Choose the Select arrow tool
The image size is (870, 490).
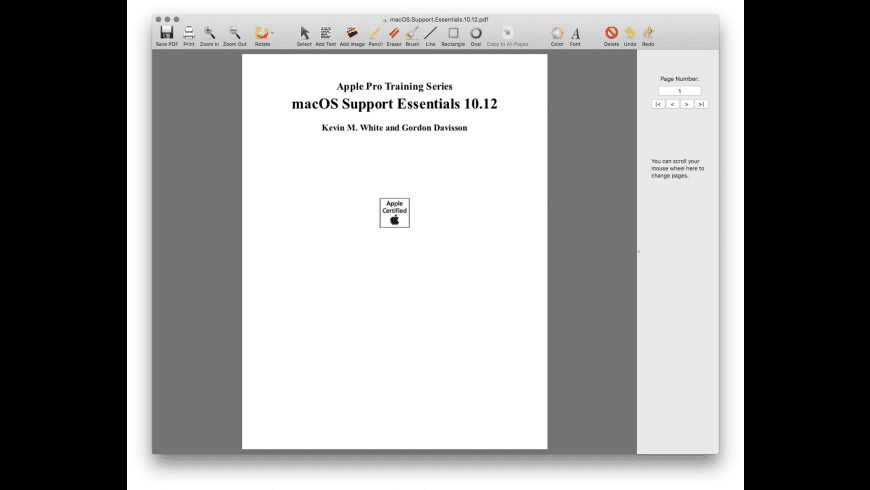pos(304,33)
